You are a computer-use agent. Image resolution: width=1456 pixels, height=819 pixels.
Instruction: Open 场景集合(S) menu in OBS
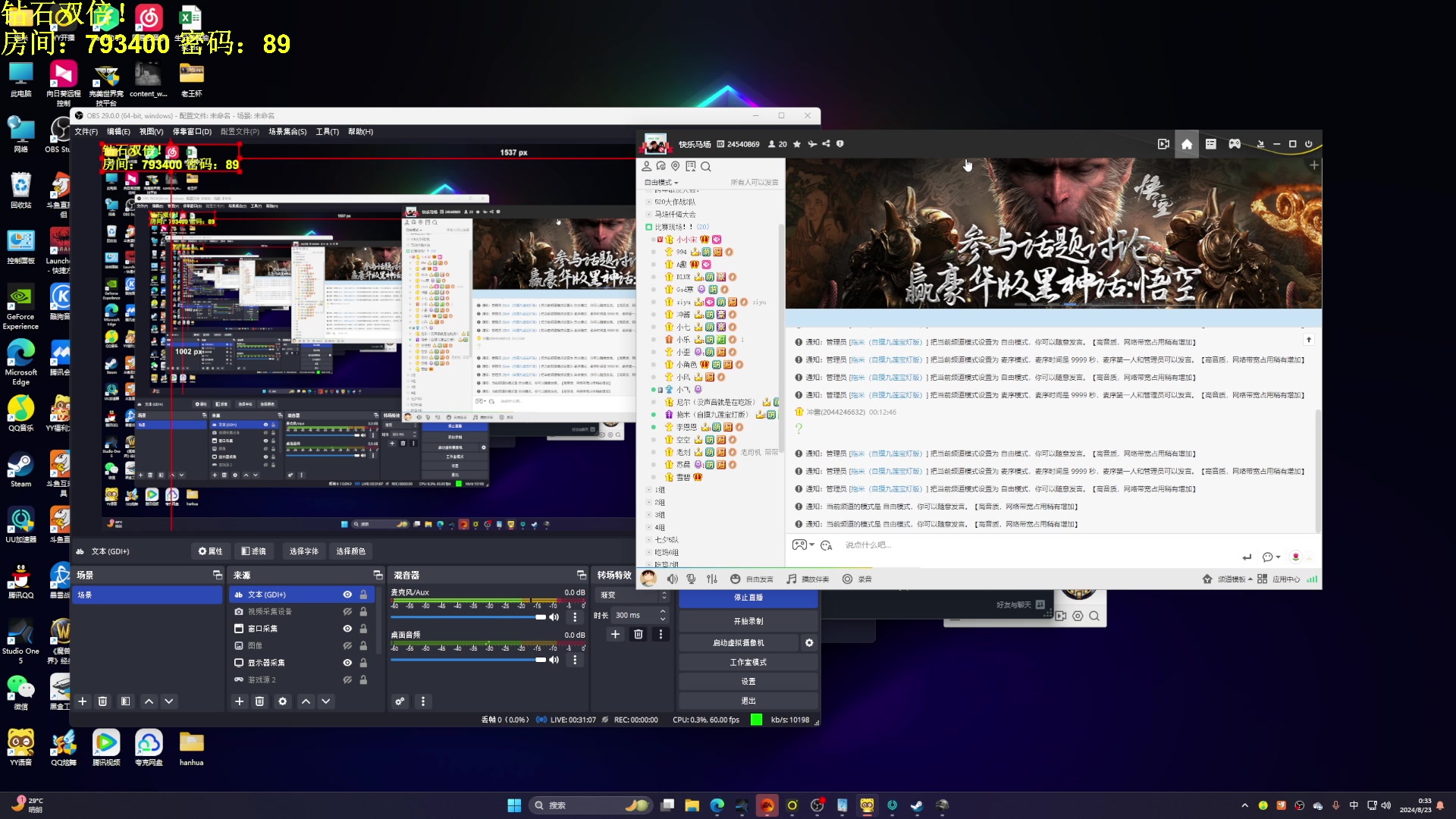click(x=287, y=132)
